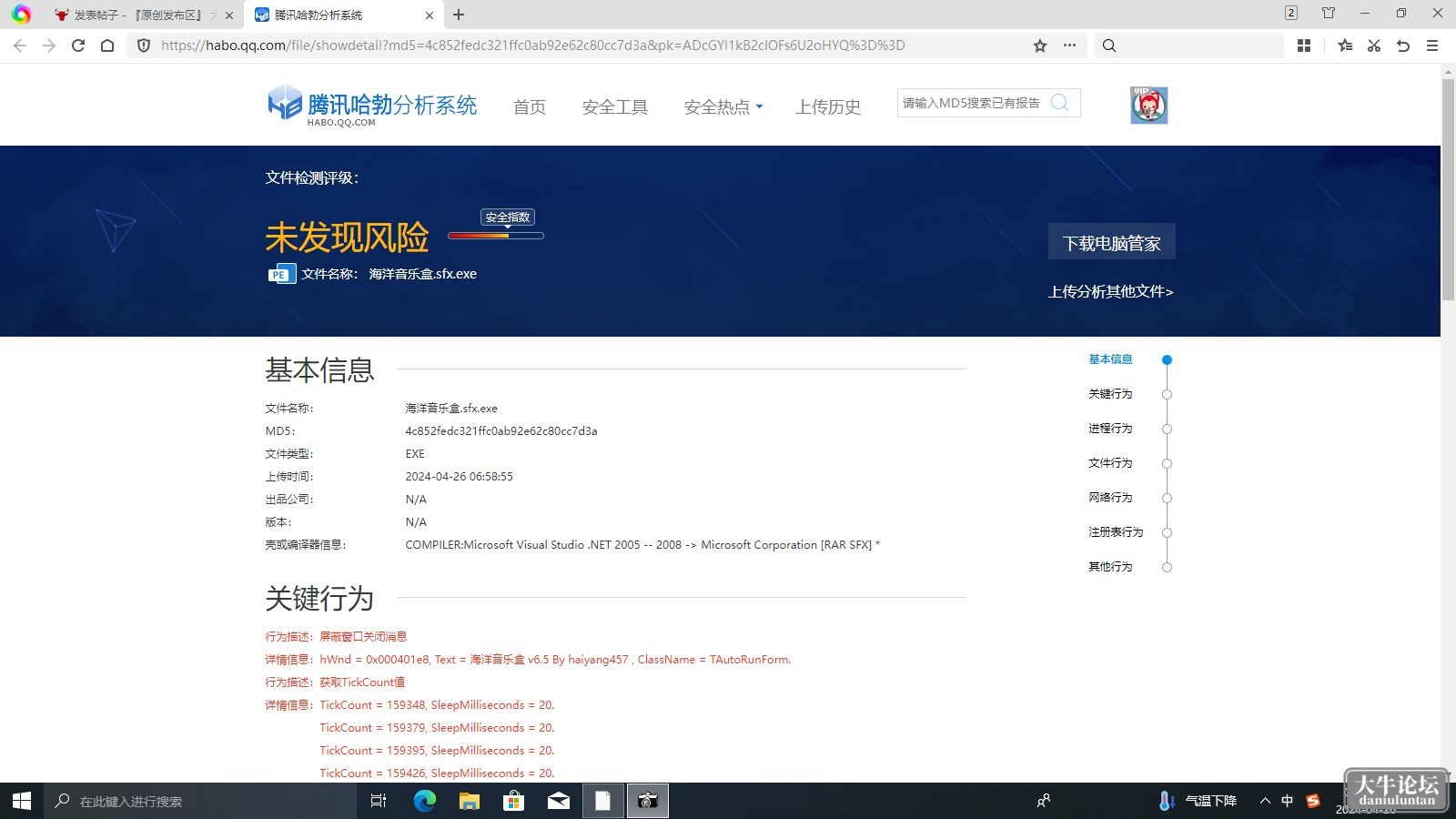
Task: Open a new browser tab
Action: 459,15
